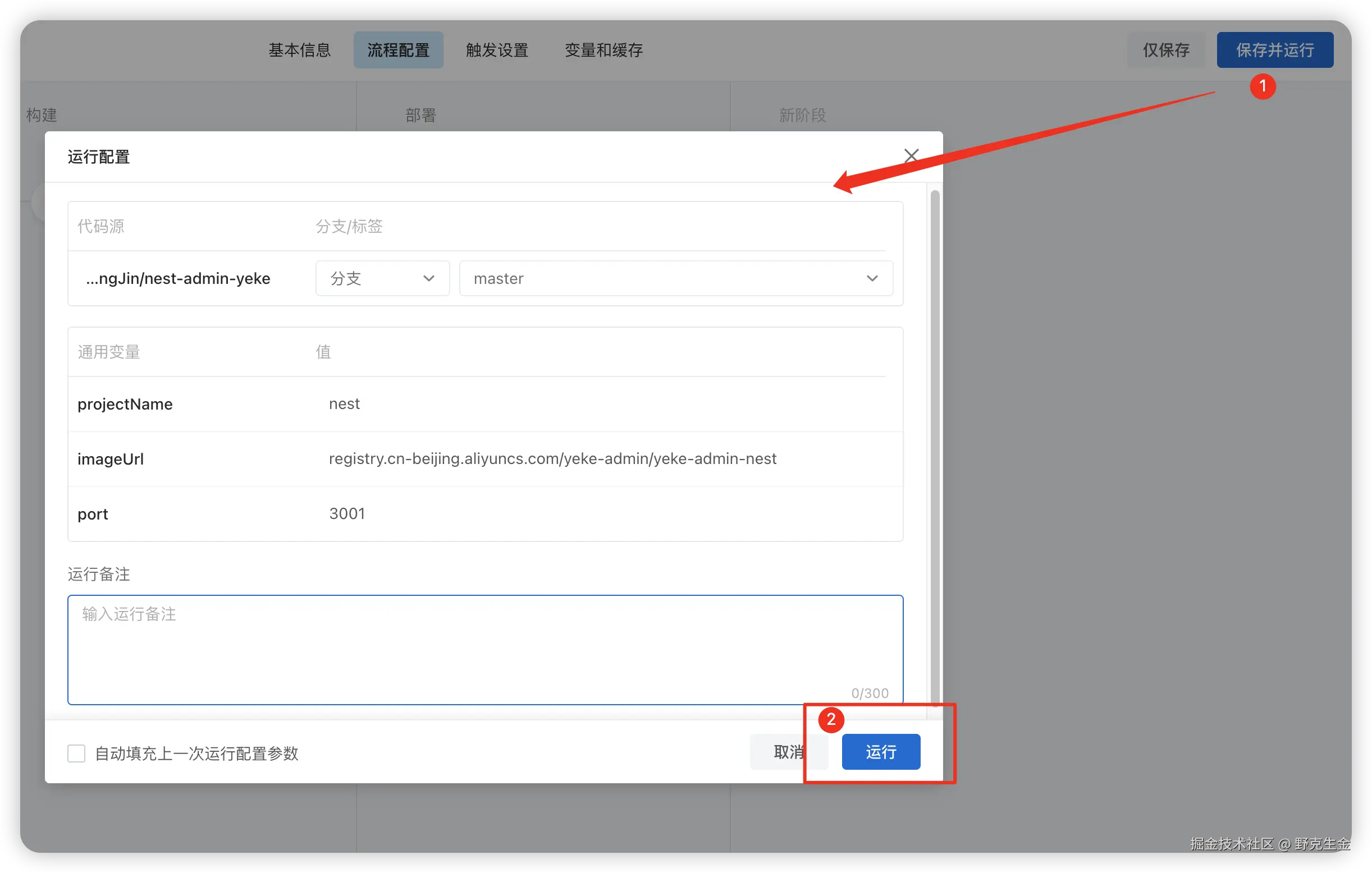Enable 自动填充上一次运行配置参数 checkbox
Image resolution: width=1372 pixels, height=873 pixels.
(76, 753)
